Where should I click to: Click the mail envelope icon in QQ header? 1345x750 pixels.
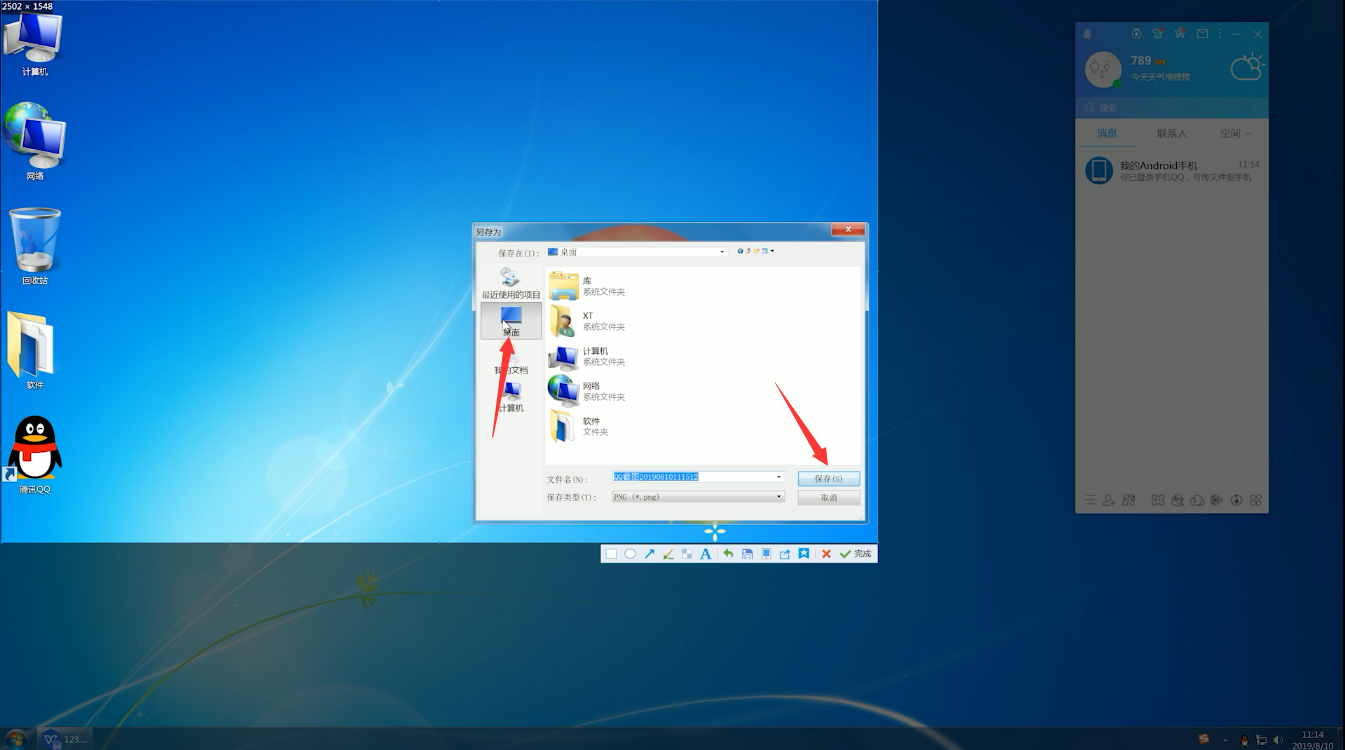click(x=1202, y=34)
